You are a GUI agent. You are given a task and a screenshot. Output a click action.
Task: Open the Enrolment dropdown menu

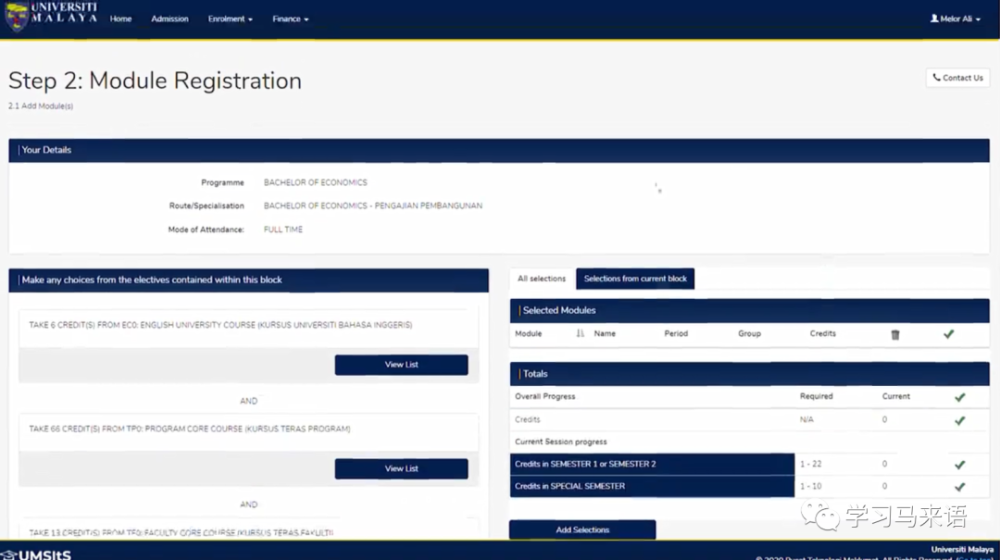coord(230,19)
